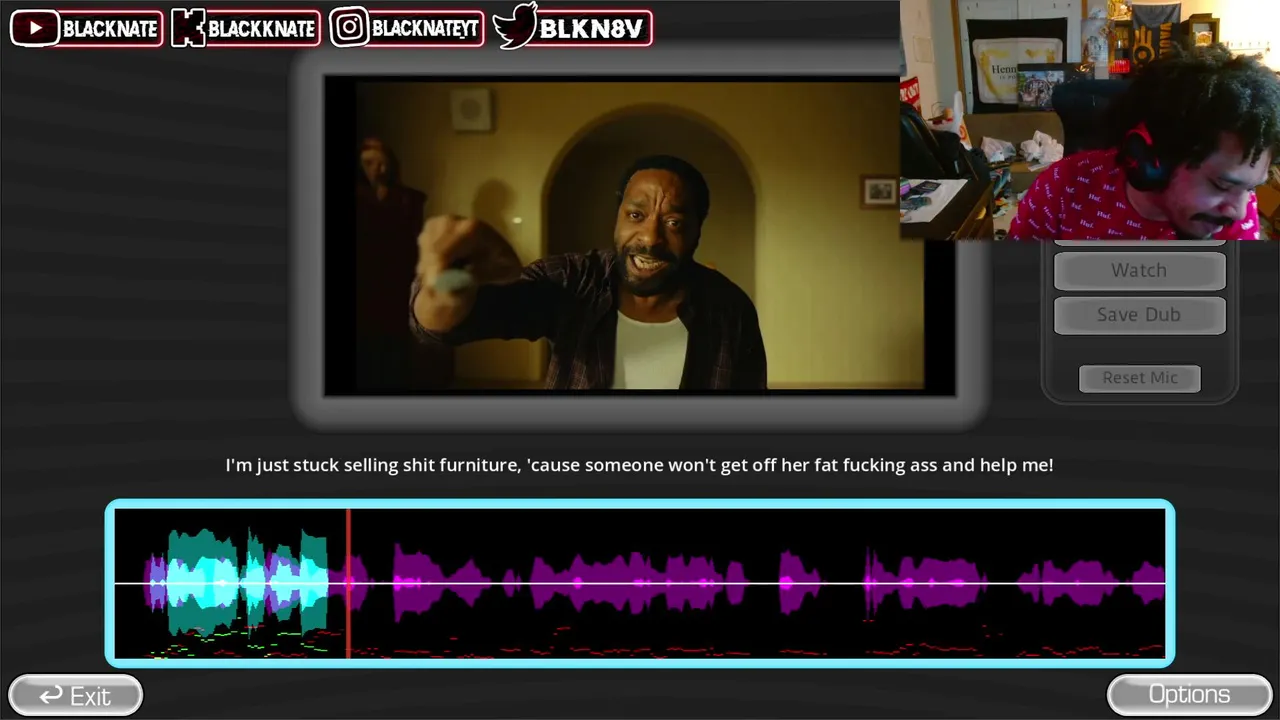The image size is (1280, 720).
Task: Click the streamer webcam feed
Action: (1090, 120)
